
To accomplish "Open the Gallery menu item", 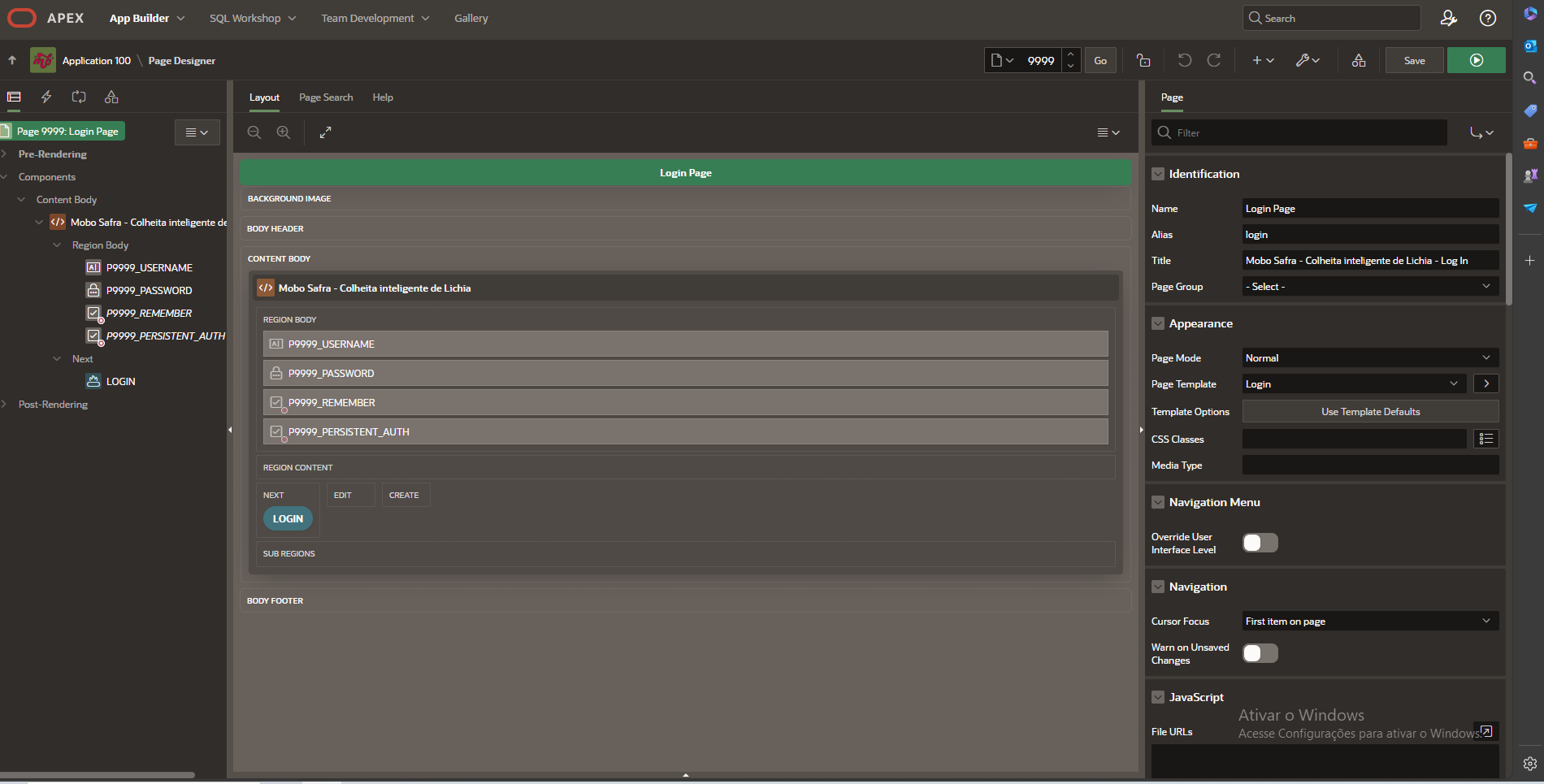I will point(471,18).
